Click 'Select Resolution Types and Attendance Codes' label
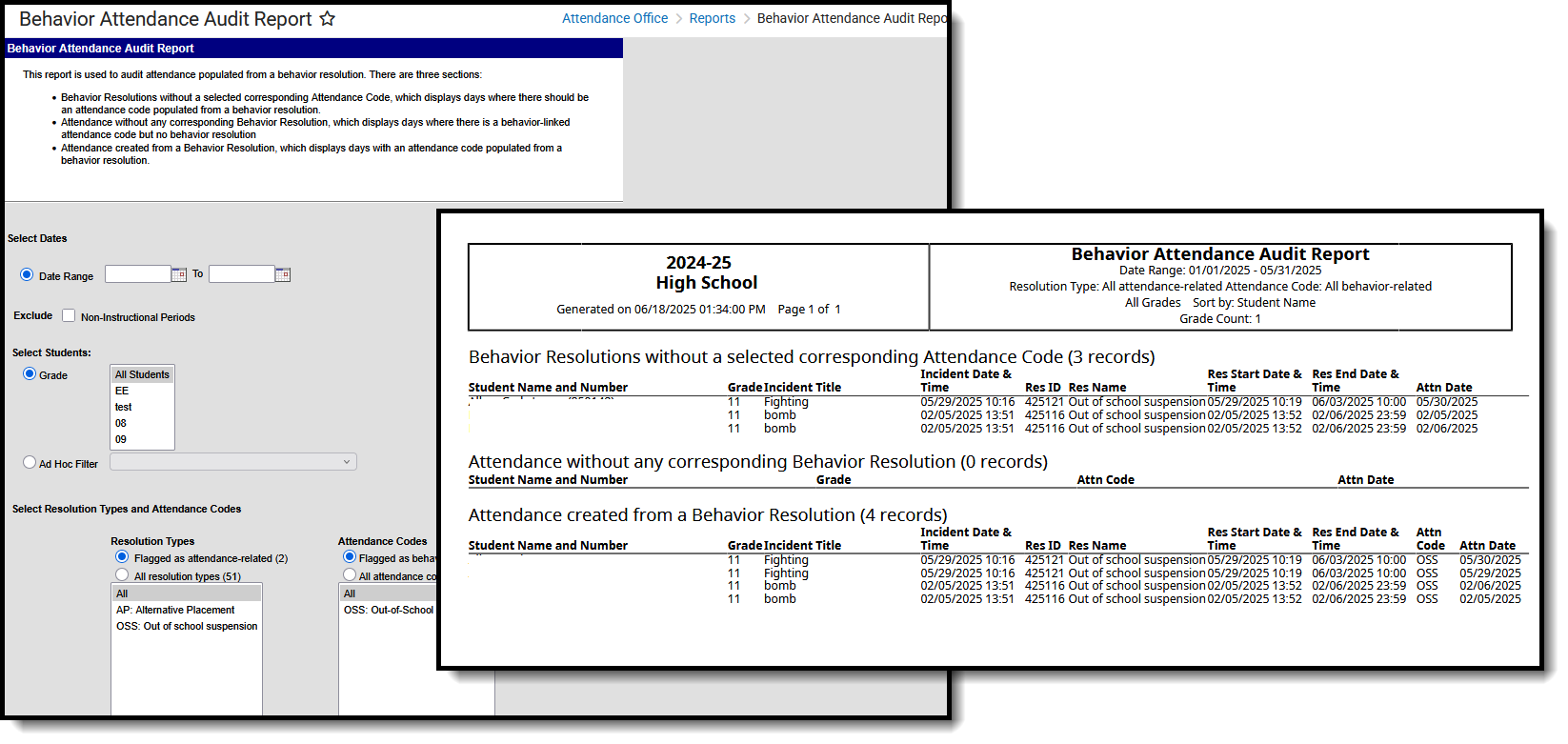This screenshot has width=1568, height=744. [127, 509]
